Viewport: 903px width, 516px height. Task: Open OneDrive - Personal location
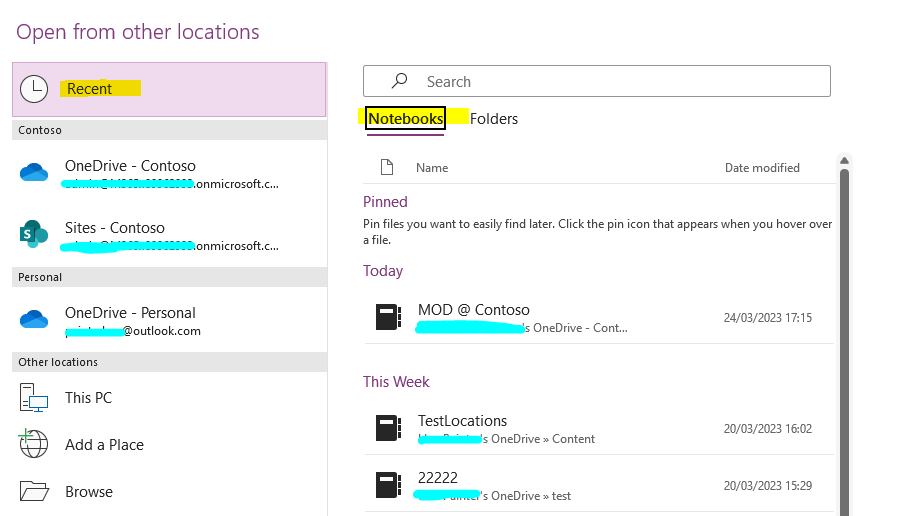tap(169, 321)
